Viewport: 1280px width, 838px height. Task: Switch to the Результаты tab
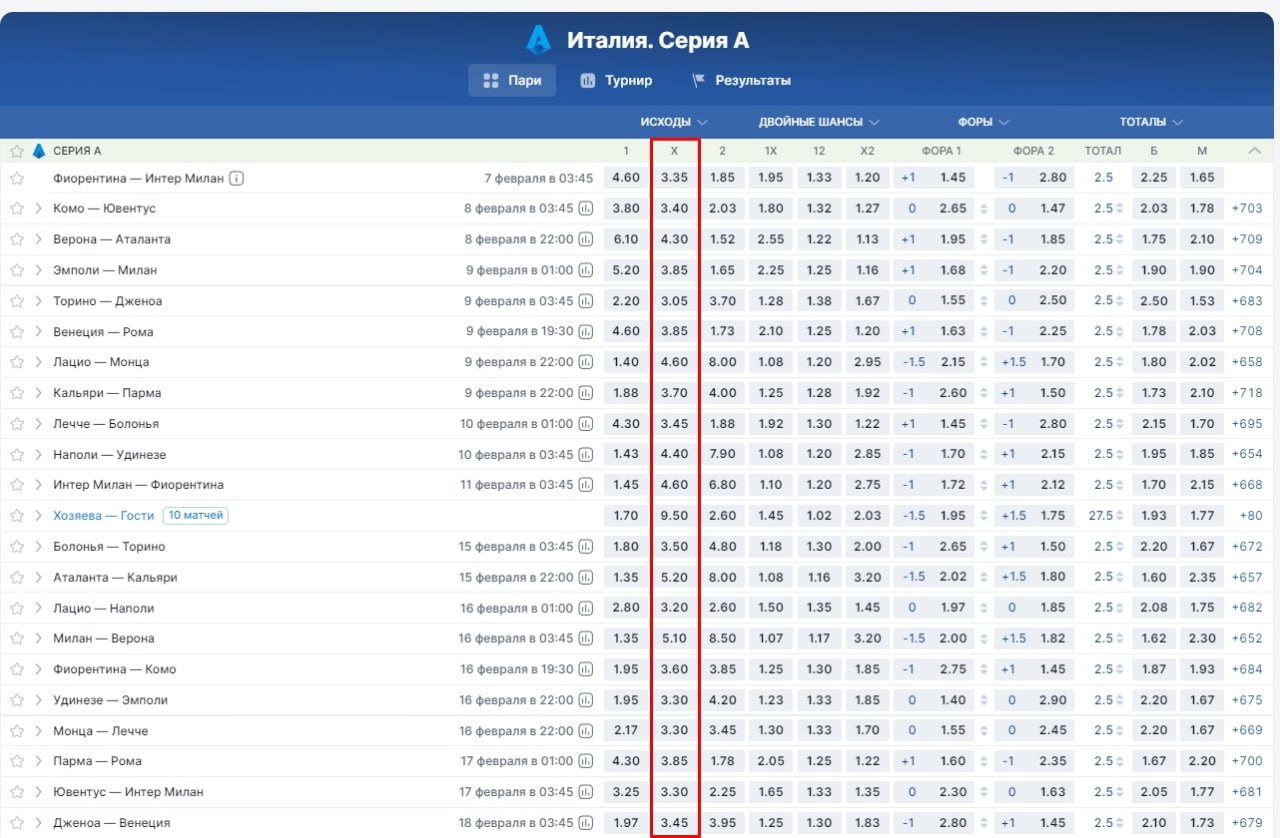click(741, 80)
